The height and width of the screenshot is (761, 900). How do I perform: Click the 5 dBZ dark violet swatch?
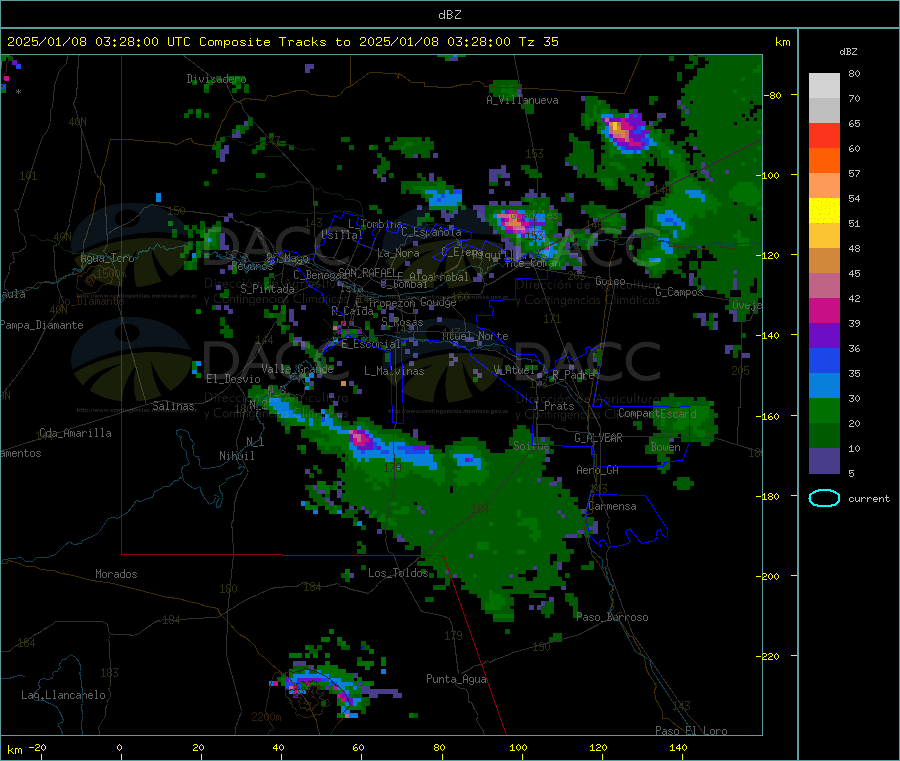[x=824, y=461]
